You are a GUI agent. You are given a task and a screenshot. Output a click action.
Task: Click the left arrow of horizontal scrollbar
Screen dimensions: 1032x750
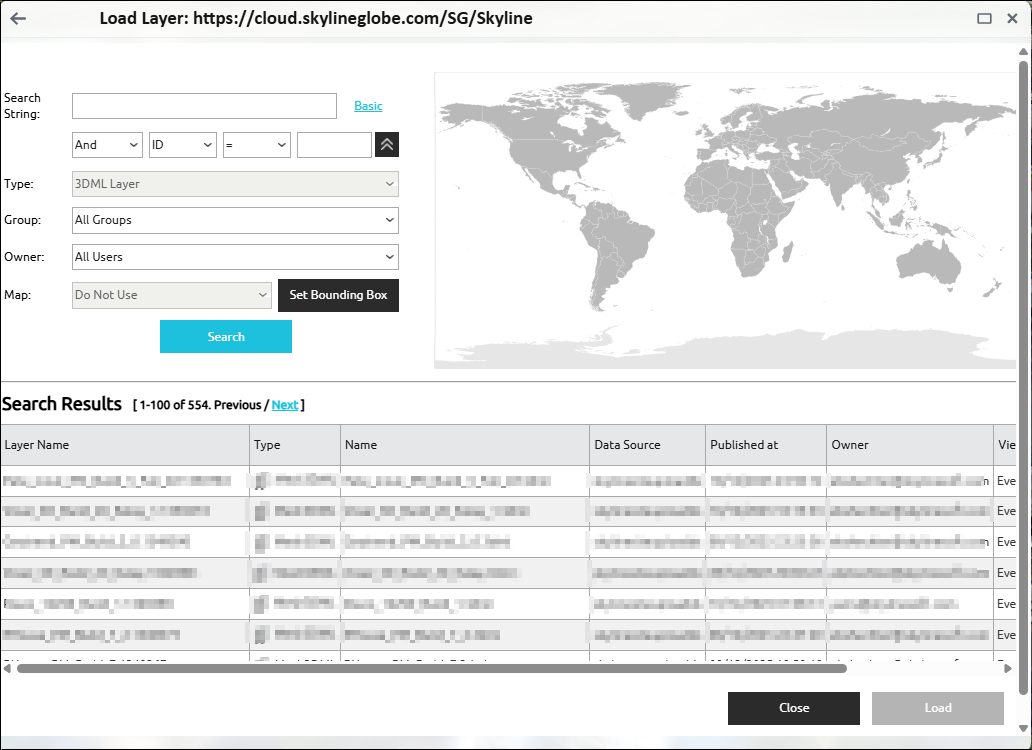pyautogui.click(x=7, y=668)
